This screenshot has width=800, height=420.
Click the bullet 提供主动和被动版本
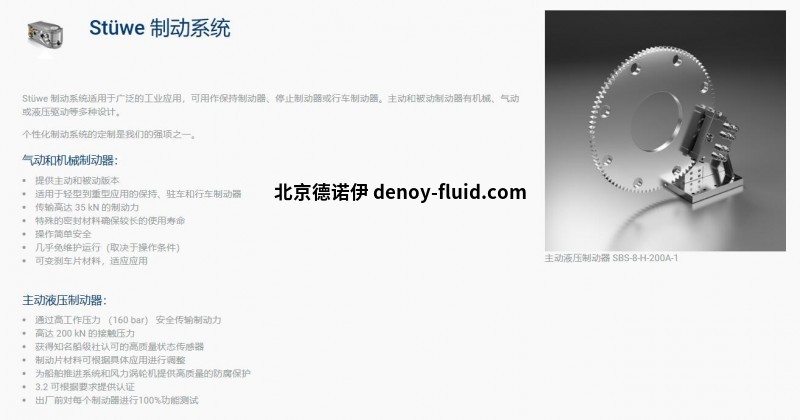[77, 181]
